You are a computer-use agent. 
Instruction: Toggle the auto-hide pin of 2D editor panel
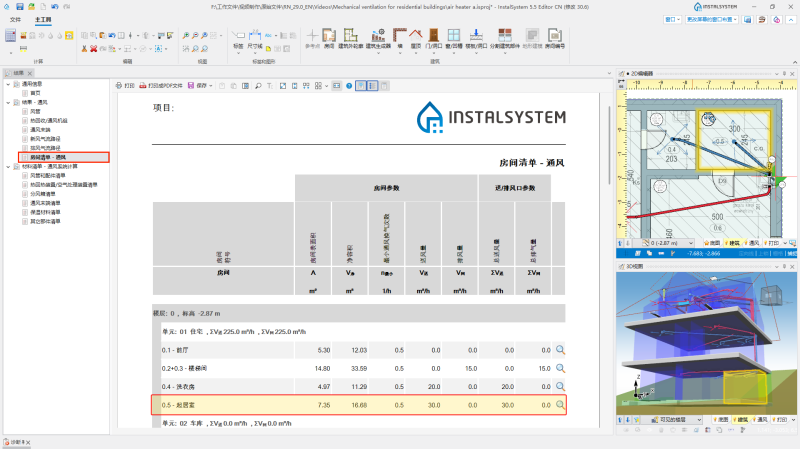point(785,73)
